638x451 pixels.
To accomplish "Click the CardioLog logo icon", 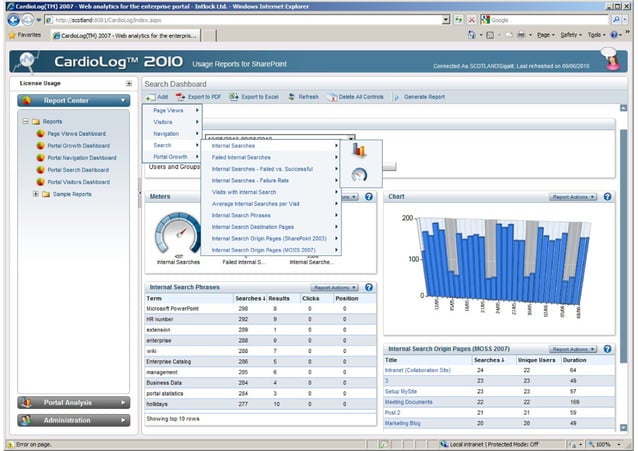I will point(27,61).
